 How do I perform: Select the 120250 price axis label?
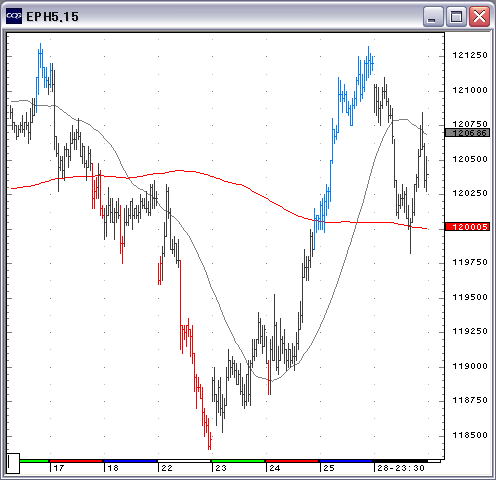470,193
